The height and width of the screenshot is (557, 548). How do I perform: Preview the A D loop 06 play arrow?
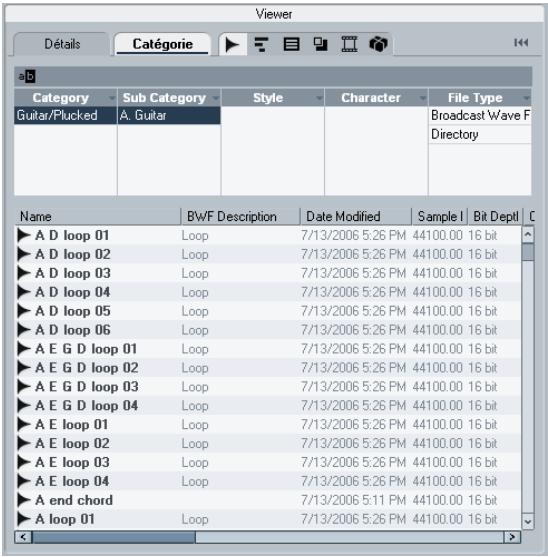coord(24,330)
